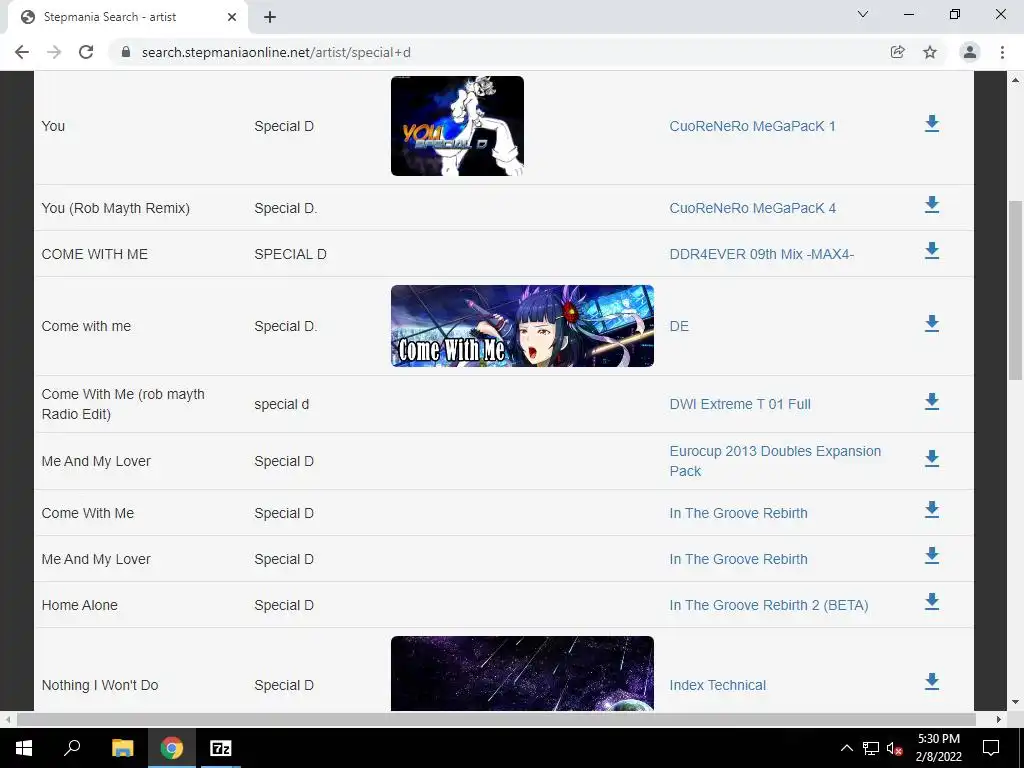
Task: Click the scroll up arrow
Action: tap(1015, 80)
